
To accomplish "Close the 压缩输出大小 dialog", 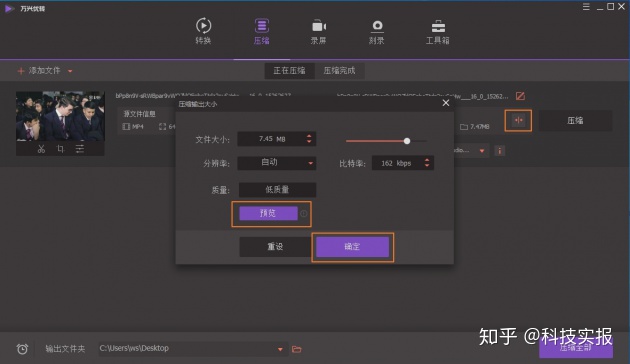I will coord(446,103).
